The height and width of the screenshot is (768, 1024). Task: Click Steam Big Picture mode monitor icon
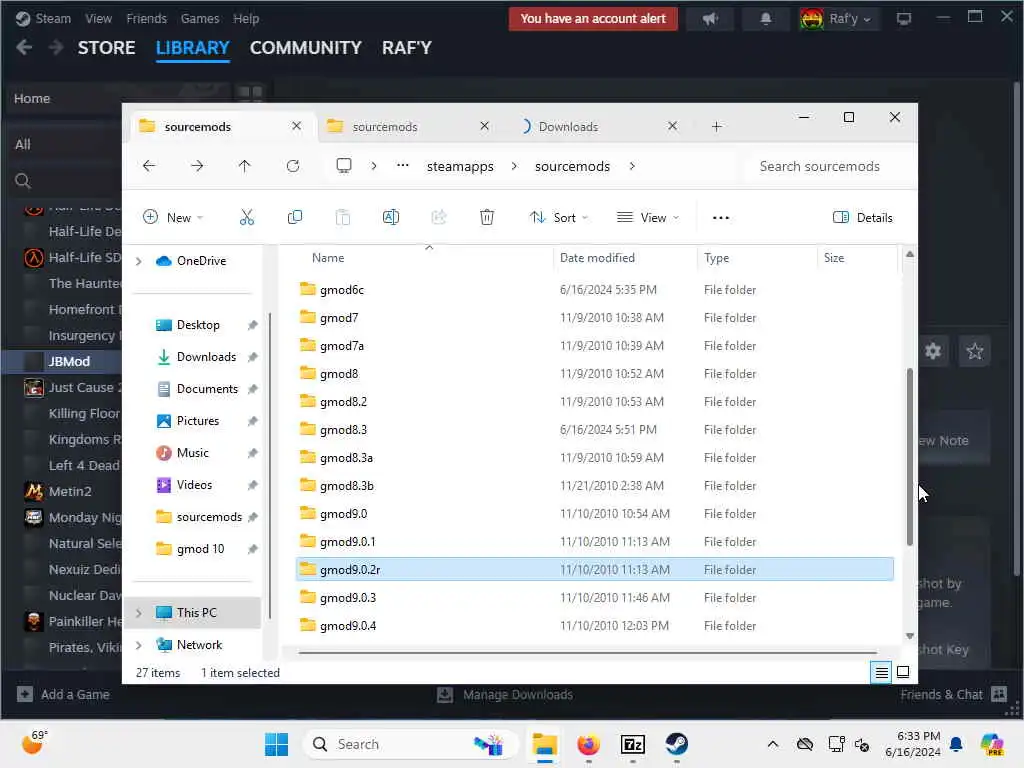904,19
